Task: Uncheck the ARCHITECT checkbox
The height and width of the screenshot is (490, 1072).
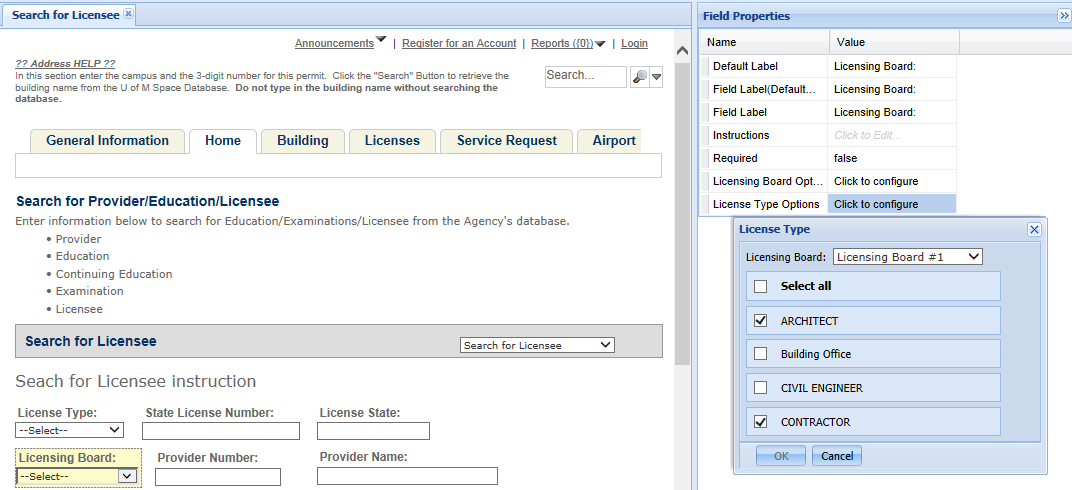Action: click(x=761, y=321)
